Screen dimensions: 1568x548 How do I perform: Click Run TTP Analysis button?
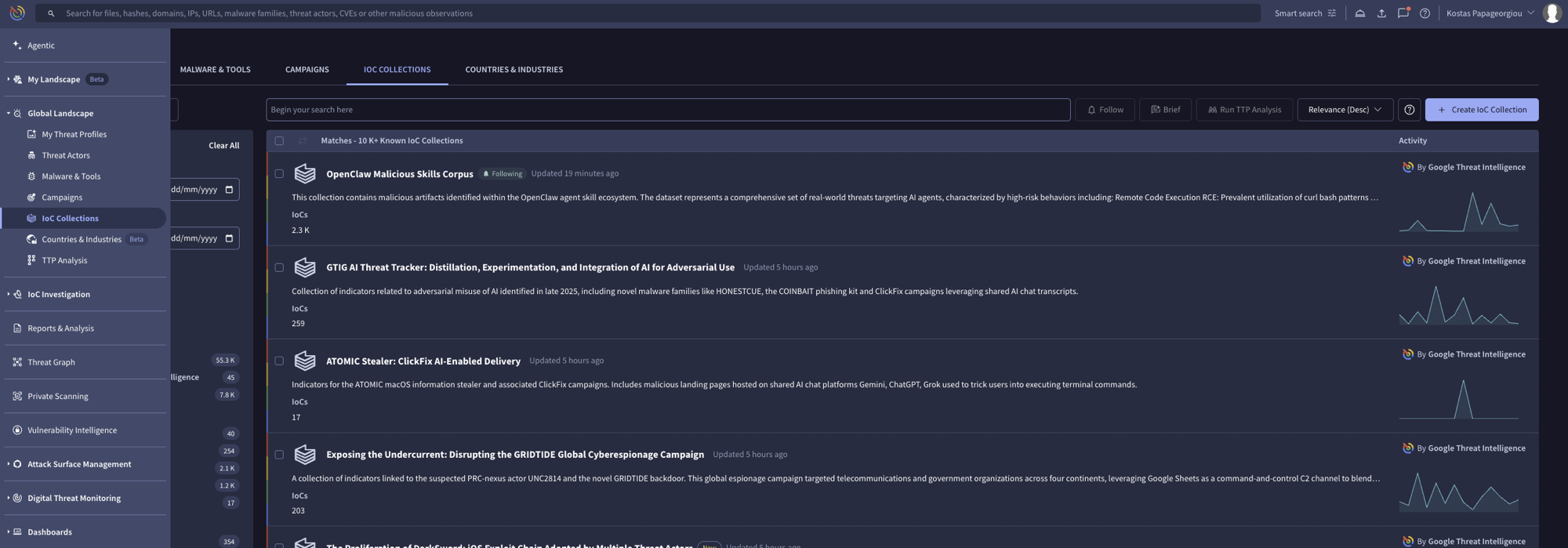[1244, 110]
